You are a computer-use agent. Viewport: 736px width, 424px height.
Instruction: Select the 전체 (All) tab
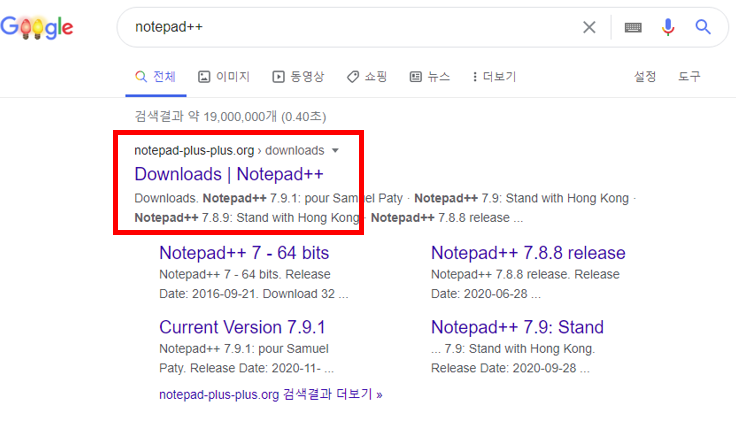155,77
